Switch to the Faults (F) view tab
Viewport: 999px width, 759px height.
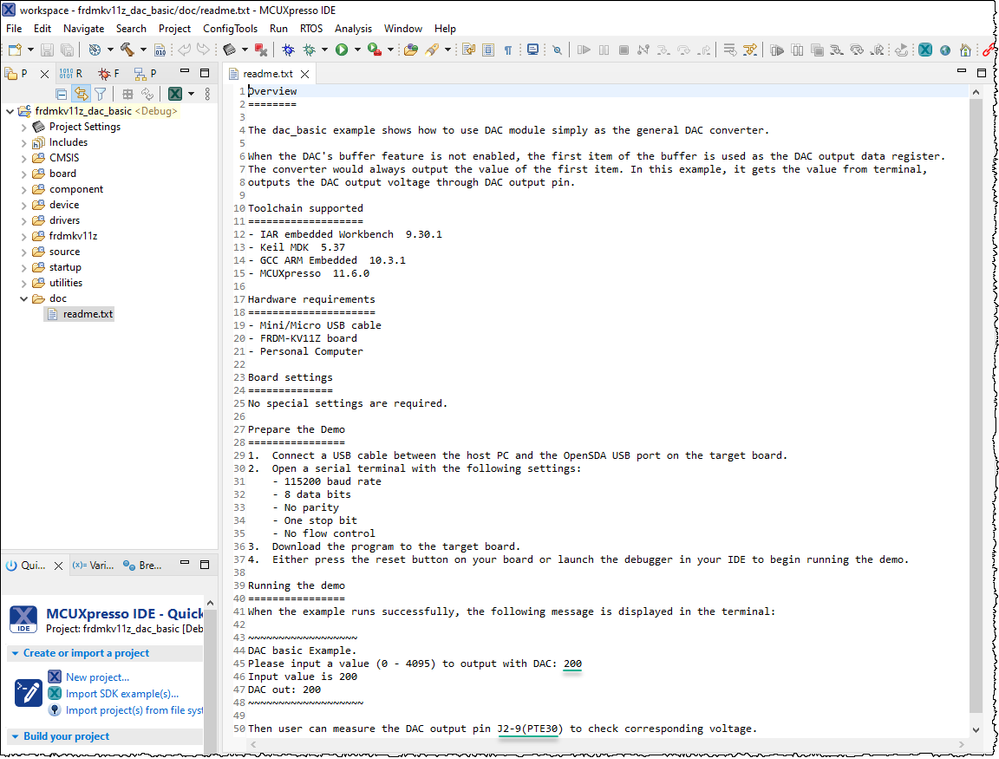tap(108, 74)
